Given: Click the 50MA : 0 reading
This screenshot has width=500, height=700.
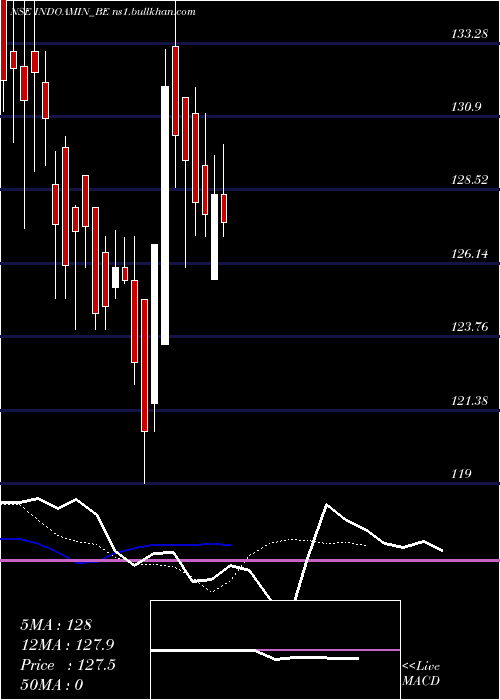Looking at the screenshot, I should tap(51, 685).
